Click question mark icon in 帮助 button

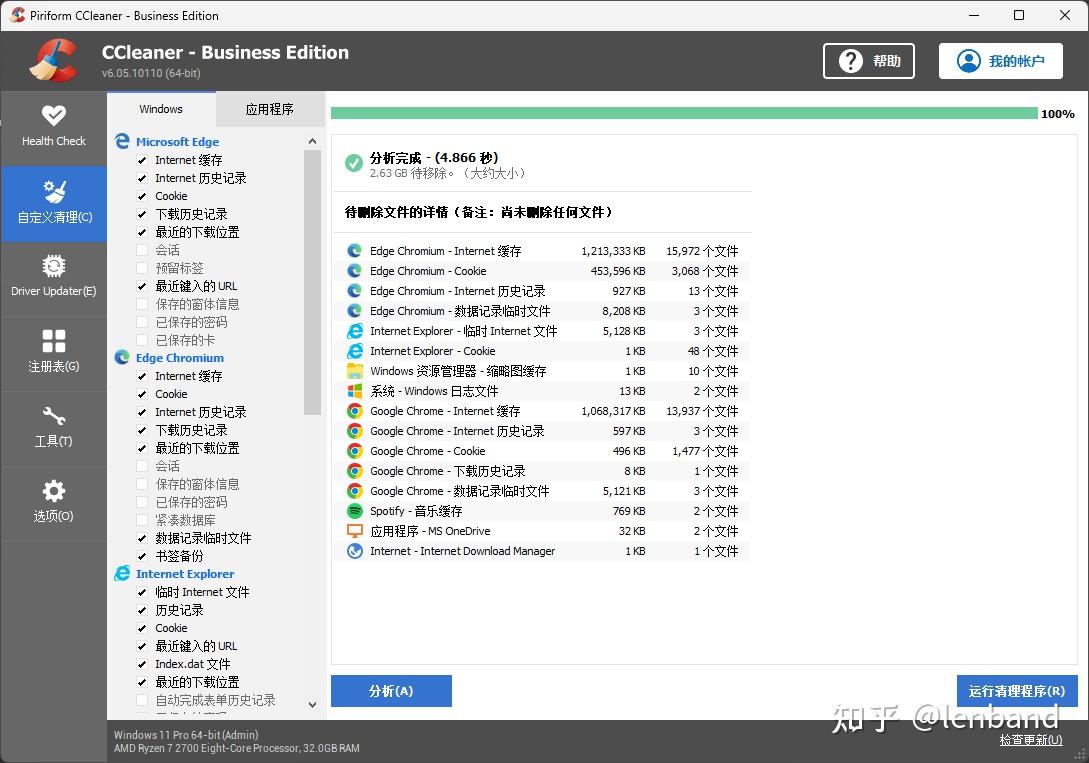851,61
